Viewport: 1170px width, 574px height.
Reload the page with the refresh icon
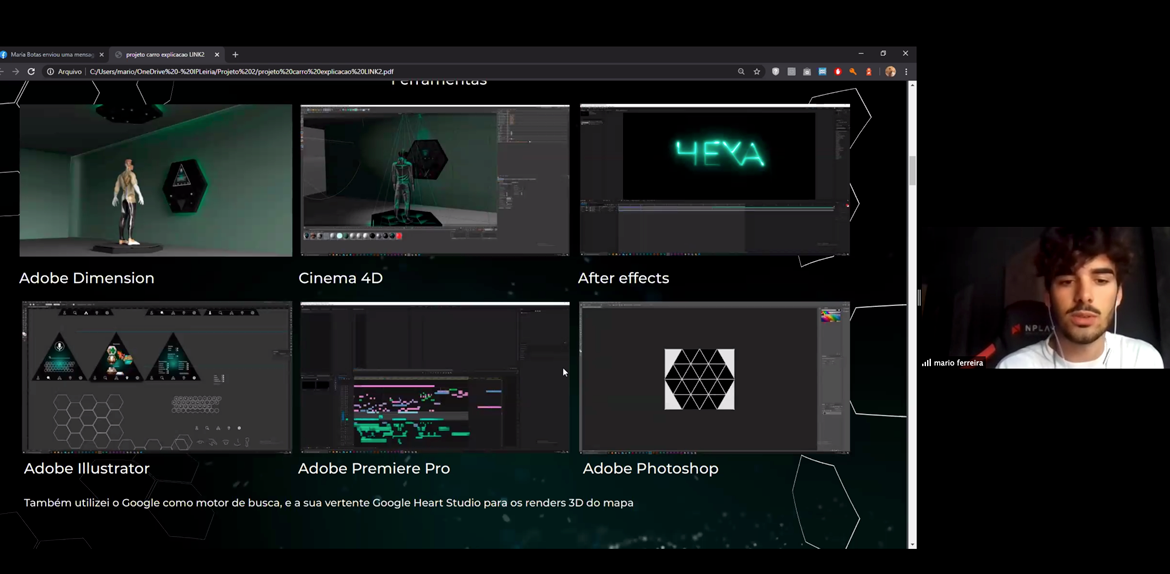31,72
